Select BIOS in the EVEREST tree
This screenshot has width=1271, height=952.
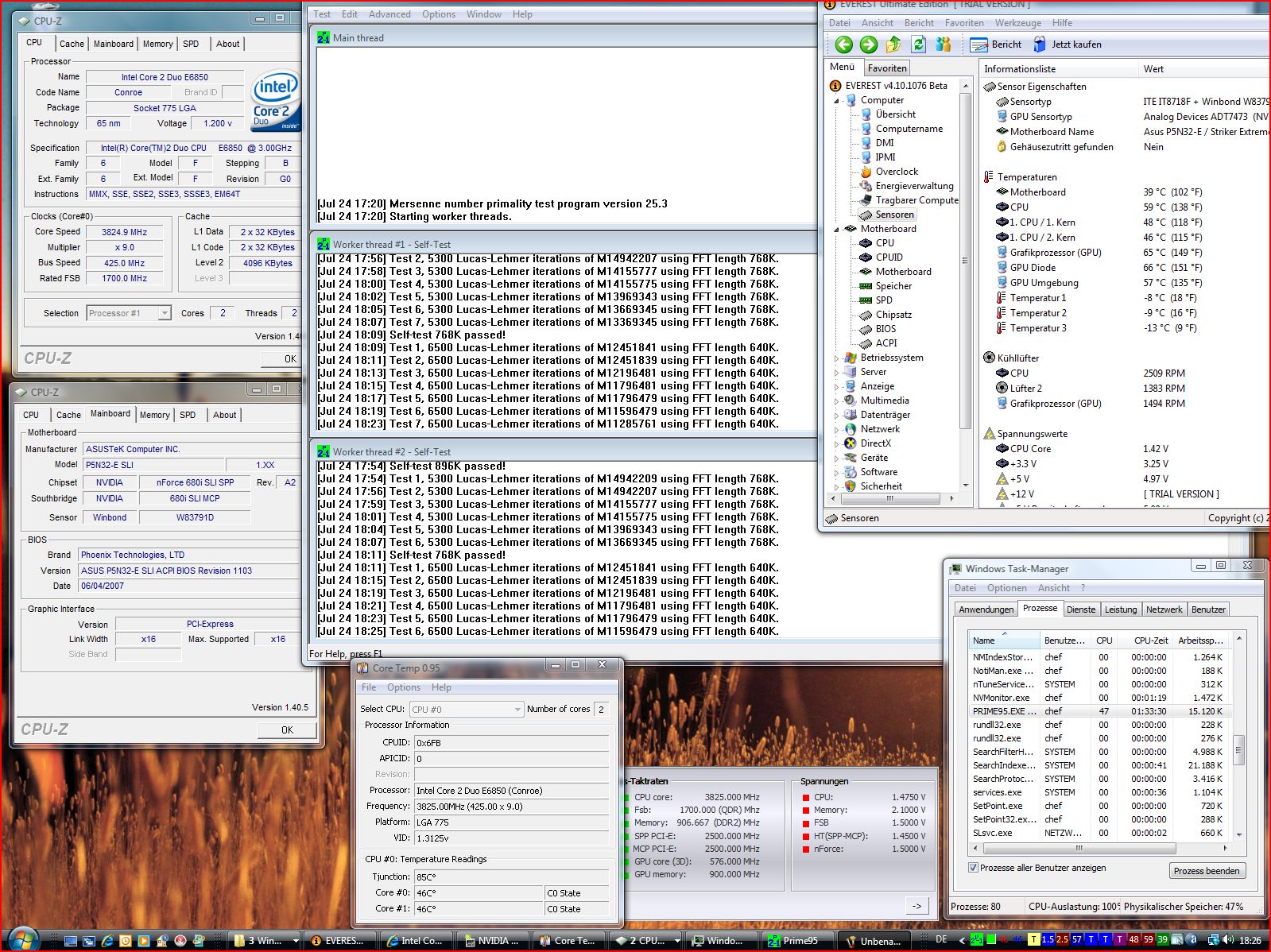[885, 329]
